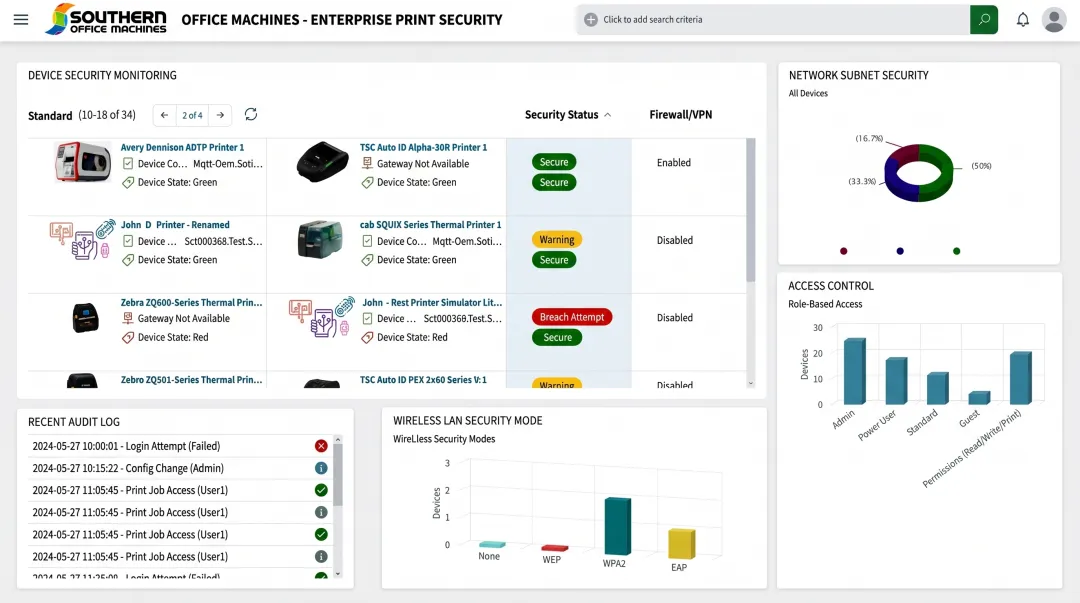Go to previous page of devices
This screenshot has height=603, width=1080.
[164, 115]
